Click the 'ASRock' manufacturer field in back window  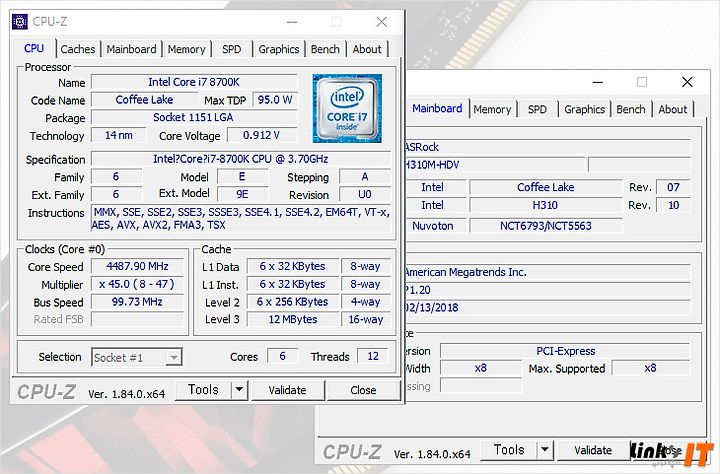coord(547,147)
